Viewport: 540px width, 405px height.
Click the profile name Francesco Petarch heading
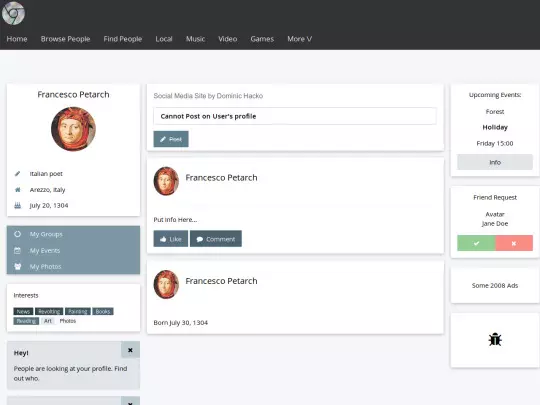73,95
